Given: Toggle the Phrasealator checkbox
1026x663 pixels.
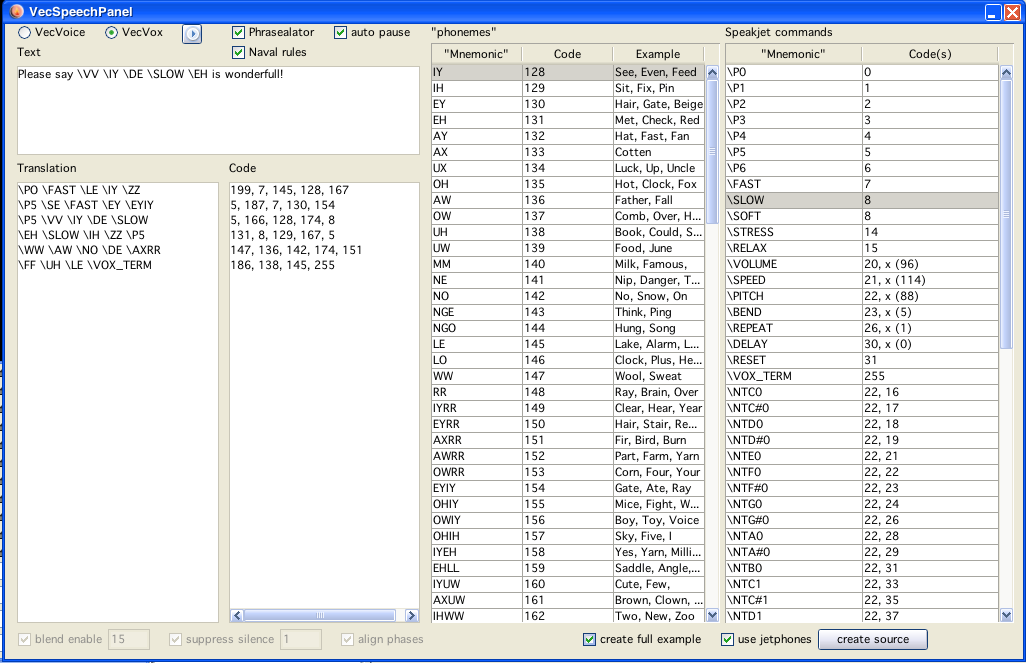Looking at the screenshot, I should coord(239,33).
